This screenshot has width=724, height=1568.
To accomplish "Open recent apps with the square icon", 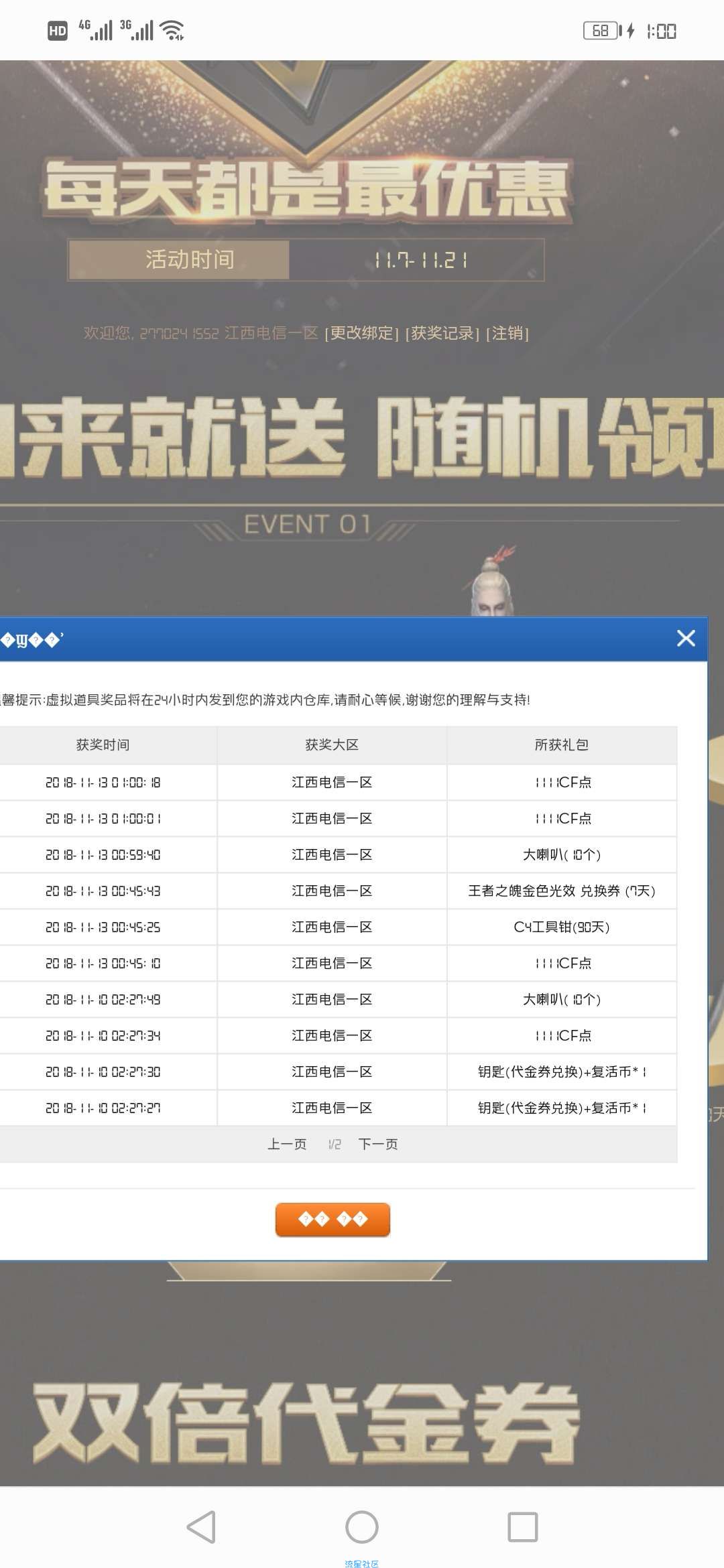I will [523, 1527].
